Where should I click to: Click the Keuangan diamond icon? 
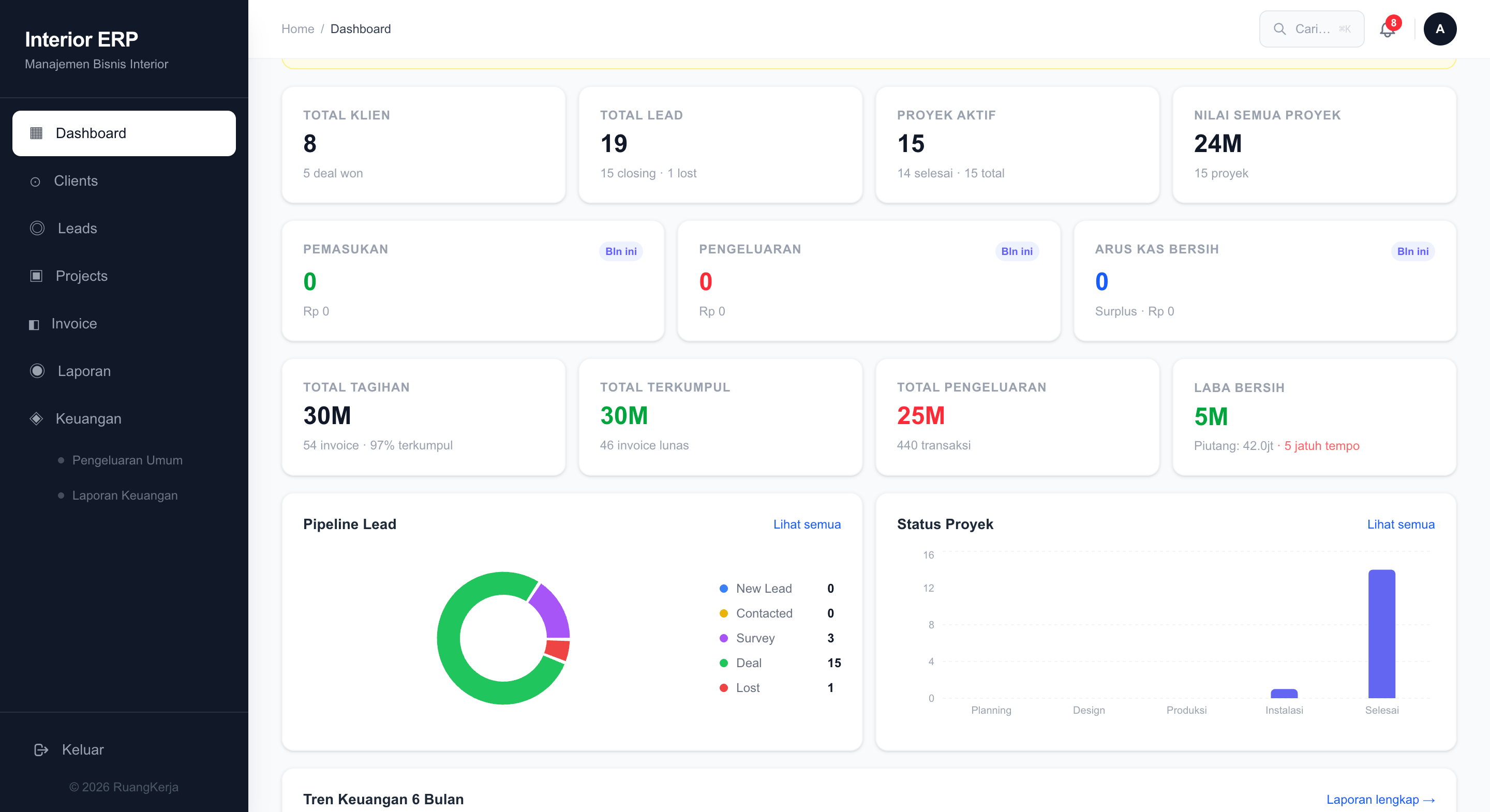pos(36,419)
